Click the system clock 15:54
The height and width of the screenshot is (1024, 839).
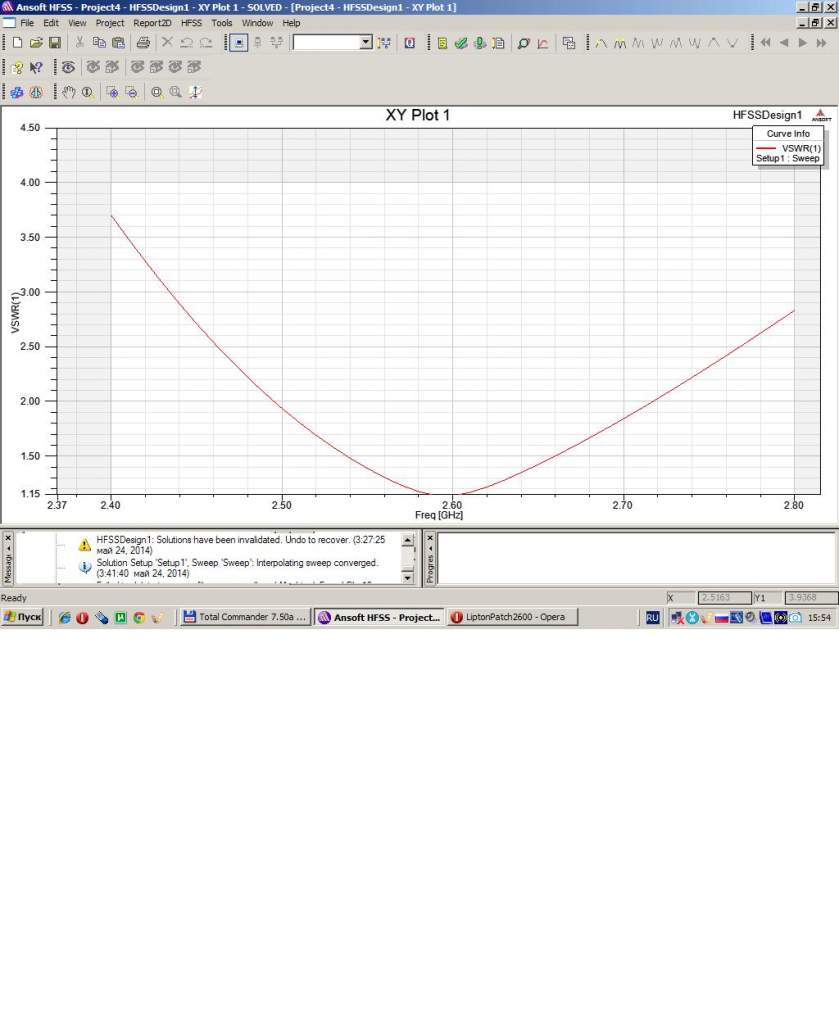819,618
